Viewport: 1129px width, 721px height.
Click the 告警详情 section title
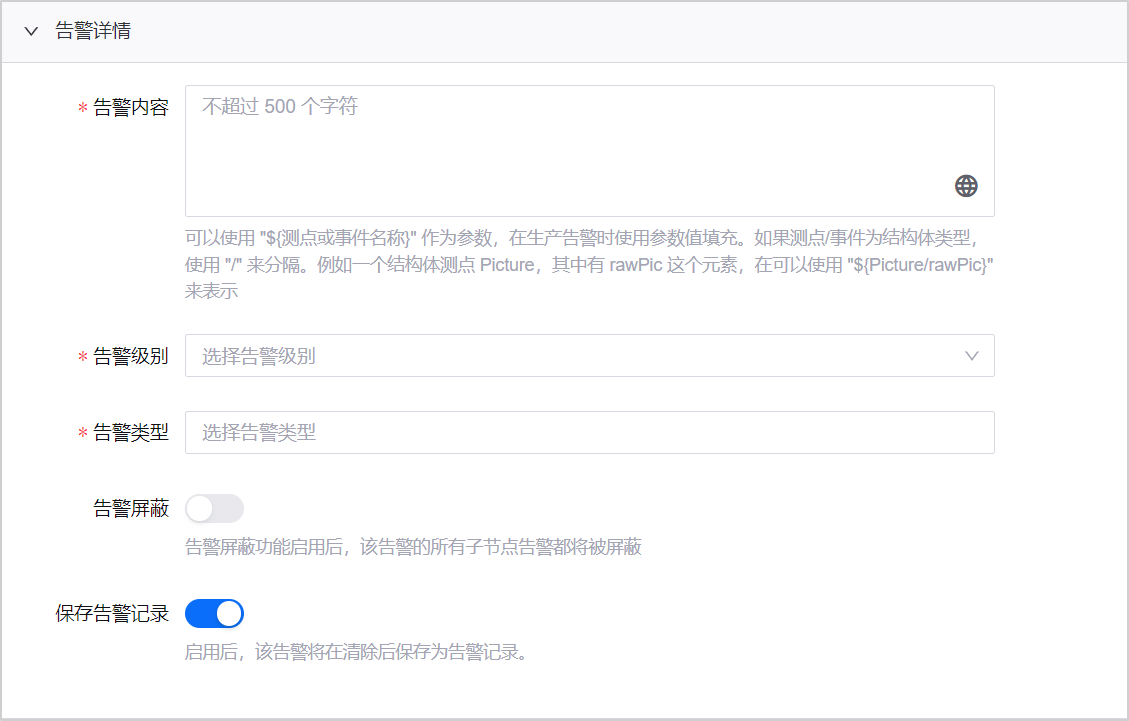(93, 31)
